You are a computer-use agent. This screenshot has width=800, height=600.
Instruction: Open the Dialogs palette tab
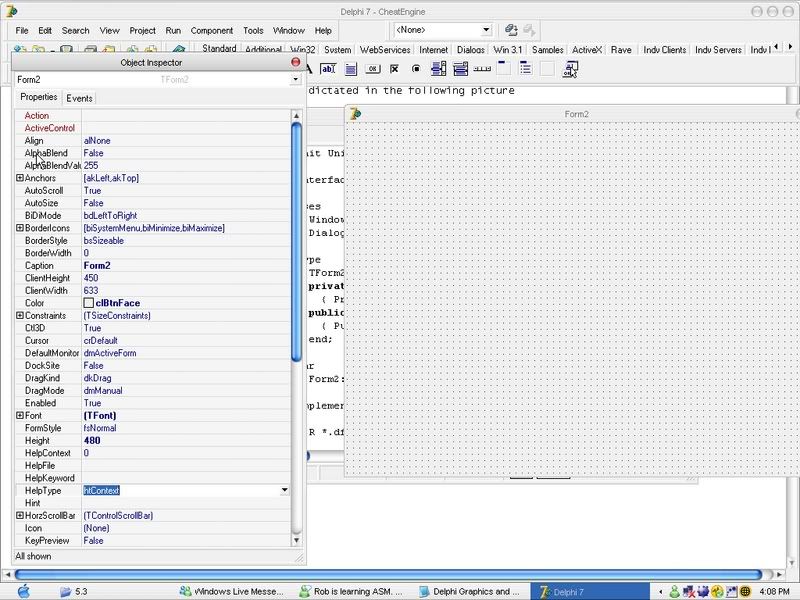[x=470, y=49]
